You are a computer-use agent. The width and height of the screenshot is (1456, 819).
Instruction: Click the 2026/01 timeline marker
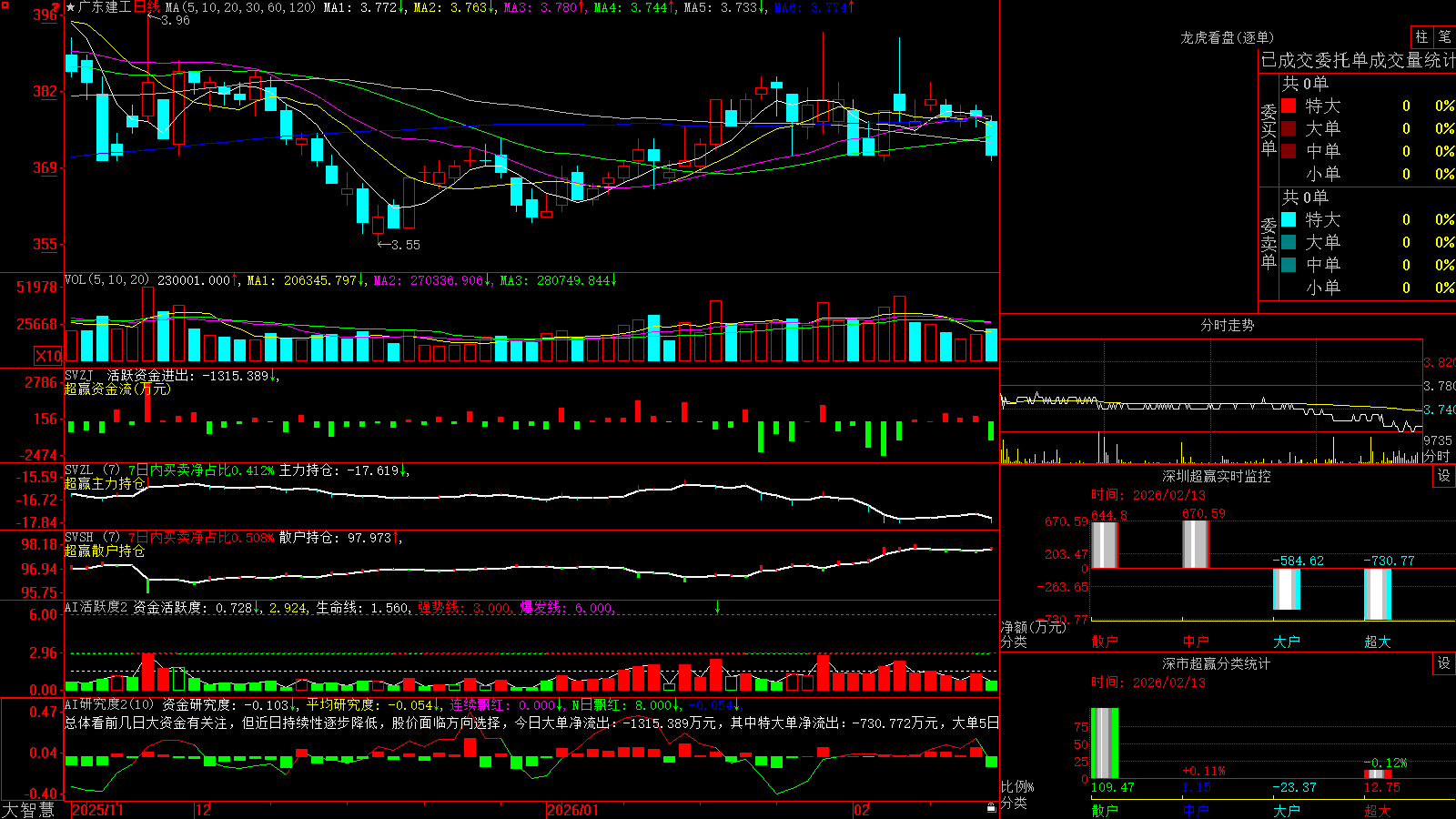573,810
